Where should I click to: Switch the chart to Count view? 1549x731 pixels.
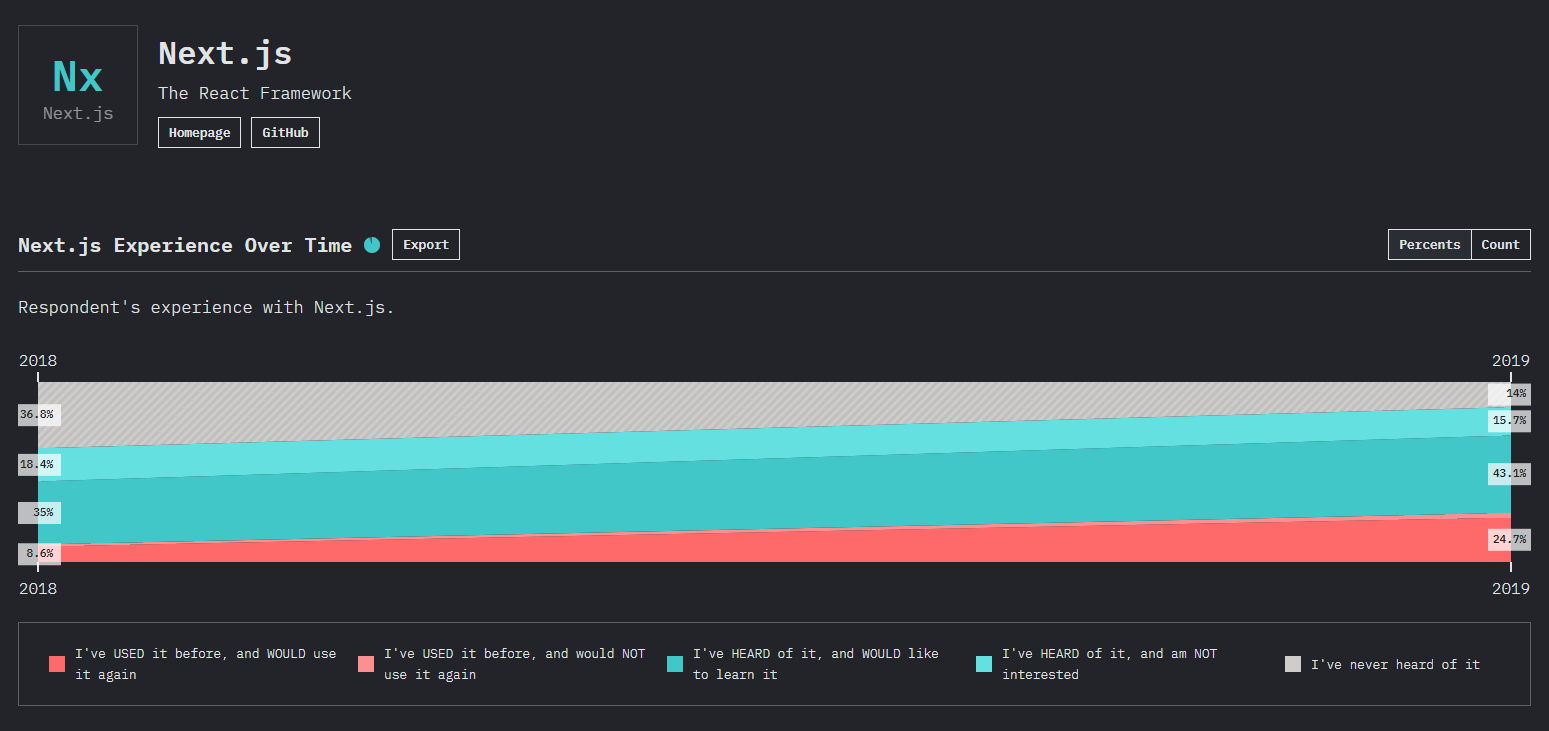[1501, 245]
